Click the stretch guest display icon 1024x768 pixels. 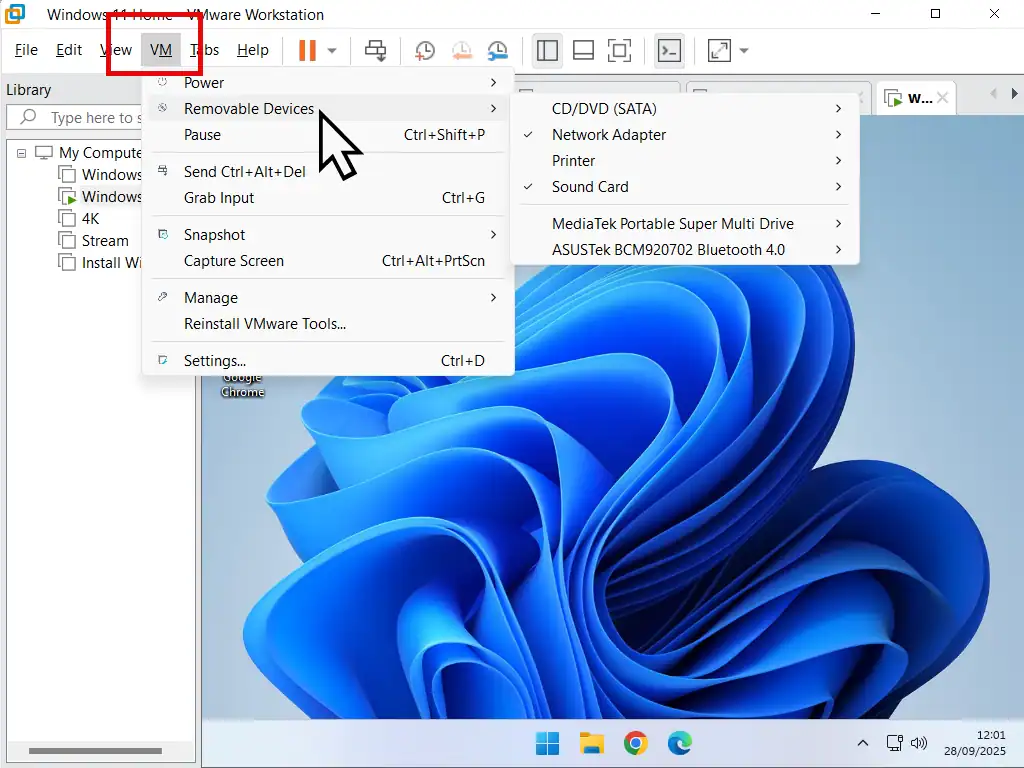click(719, 50)
